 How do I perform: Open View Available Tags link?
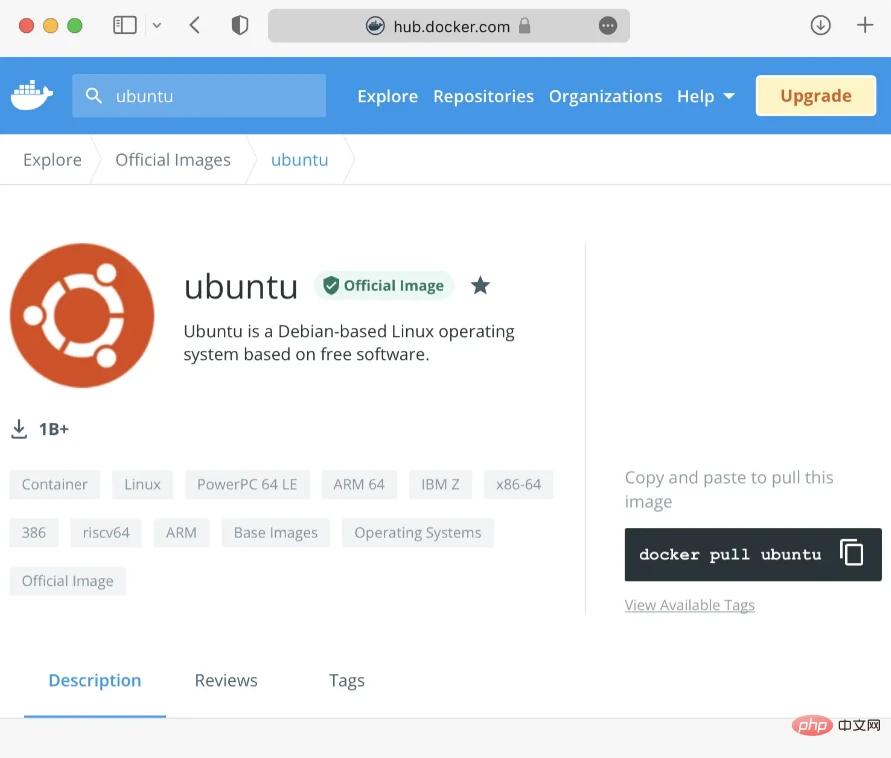tap(689, 605)
